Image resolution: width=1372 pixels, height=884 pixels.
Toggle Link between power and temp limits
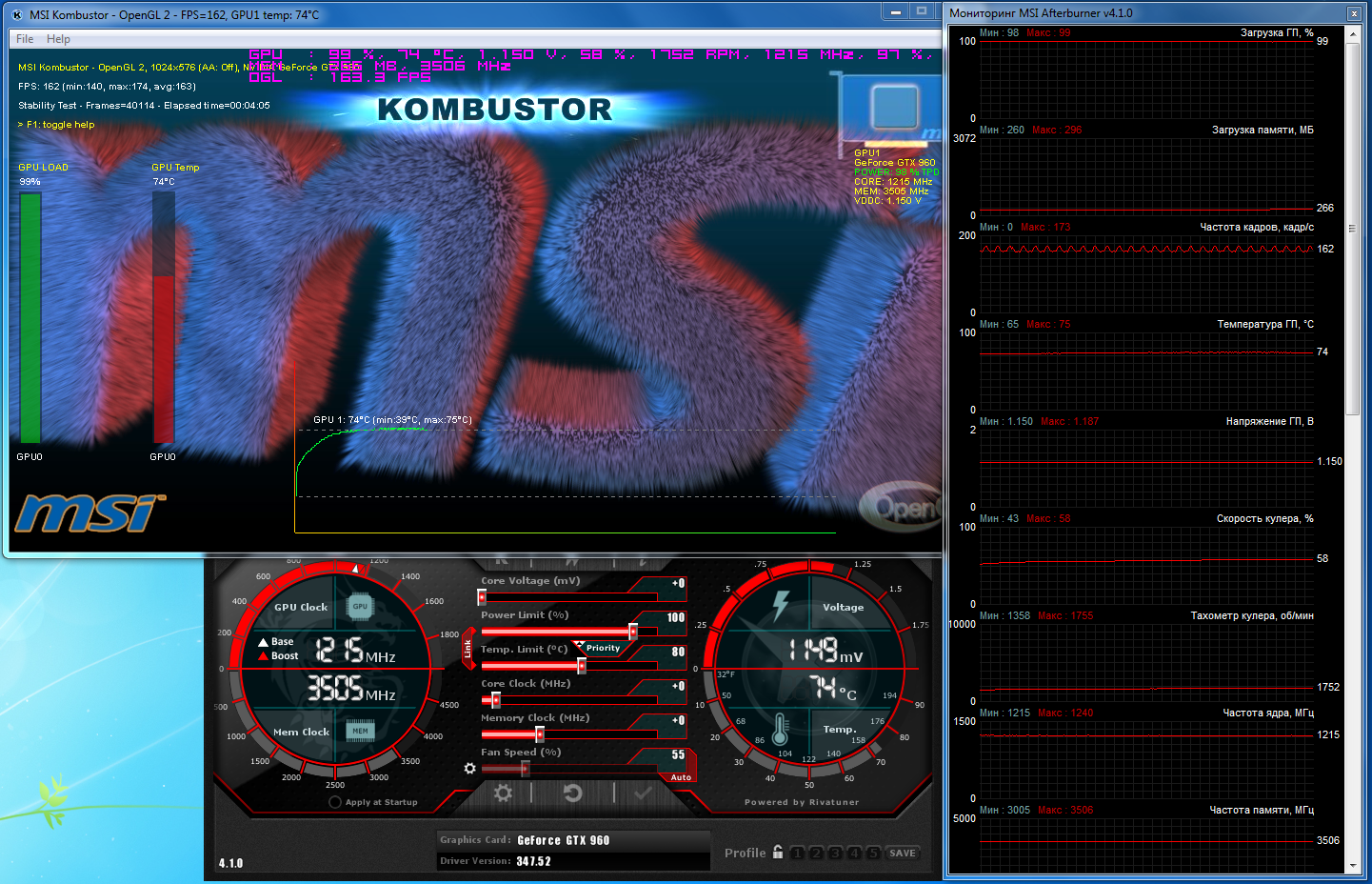pyautogui.click(x=467, y=649)
